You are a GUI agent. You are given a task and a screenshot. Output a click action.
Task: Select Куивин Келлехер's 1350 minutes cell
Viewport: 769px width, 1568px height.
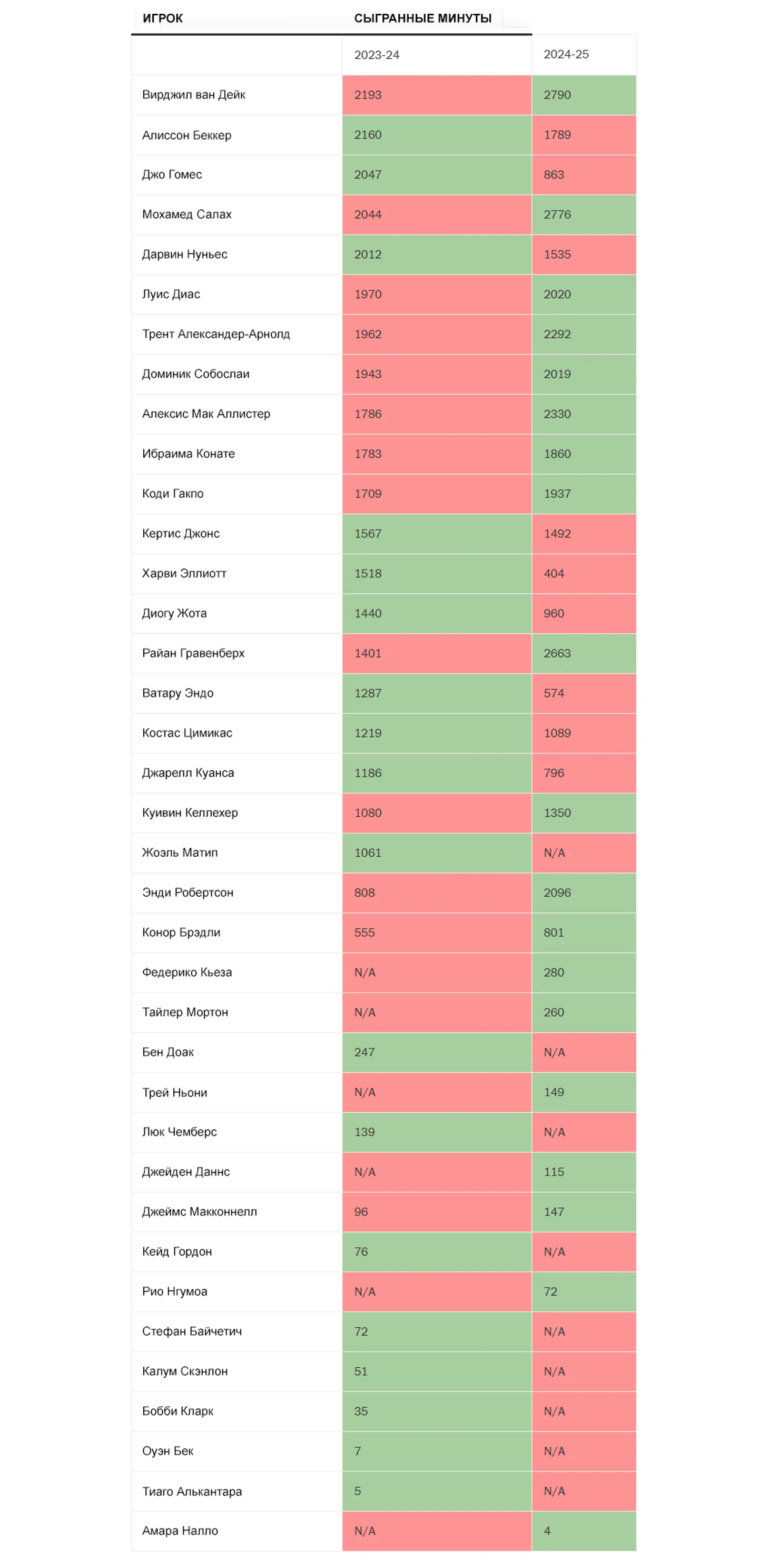tap(584, 812)
